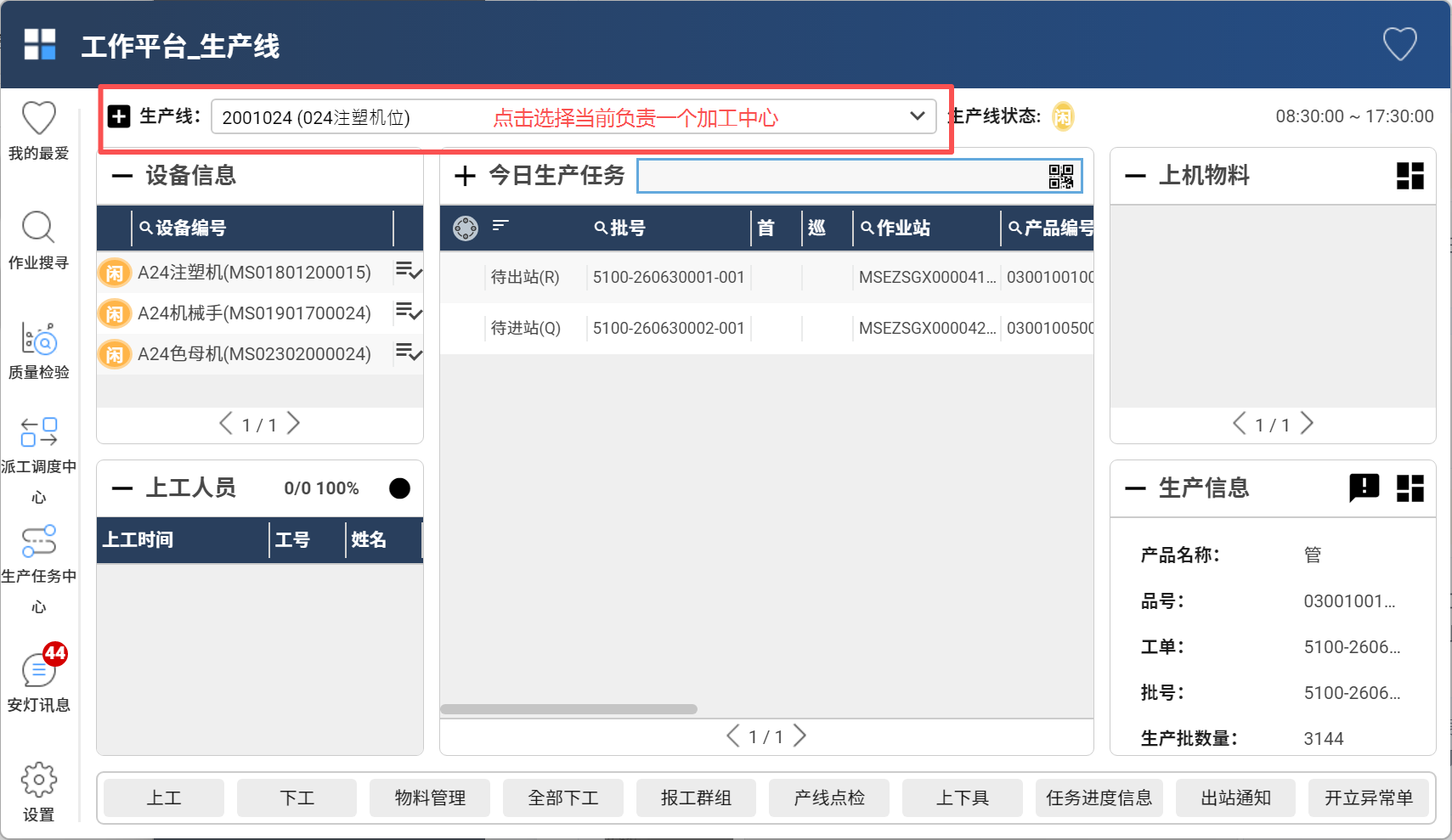Screen dimensions: 1452x840
Task: Go to next page in 今日生产任务 pager
Action: (799, 736)
